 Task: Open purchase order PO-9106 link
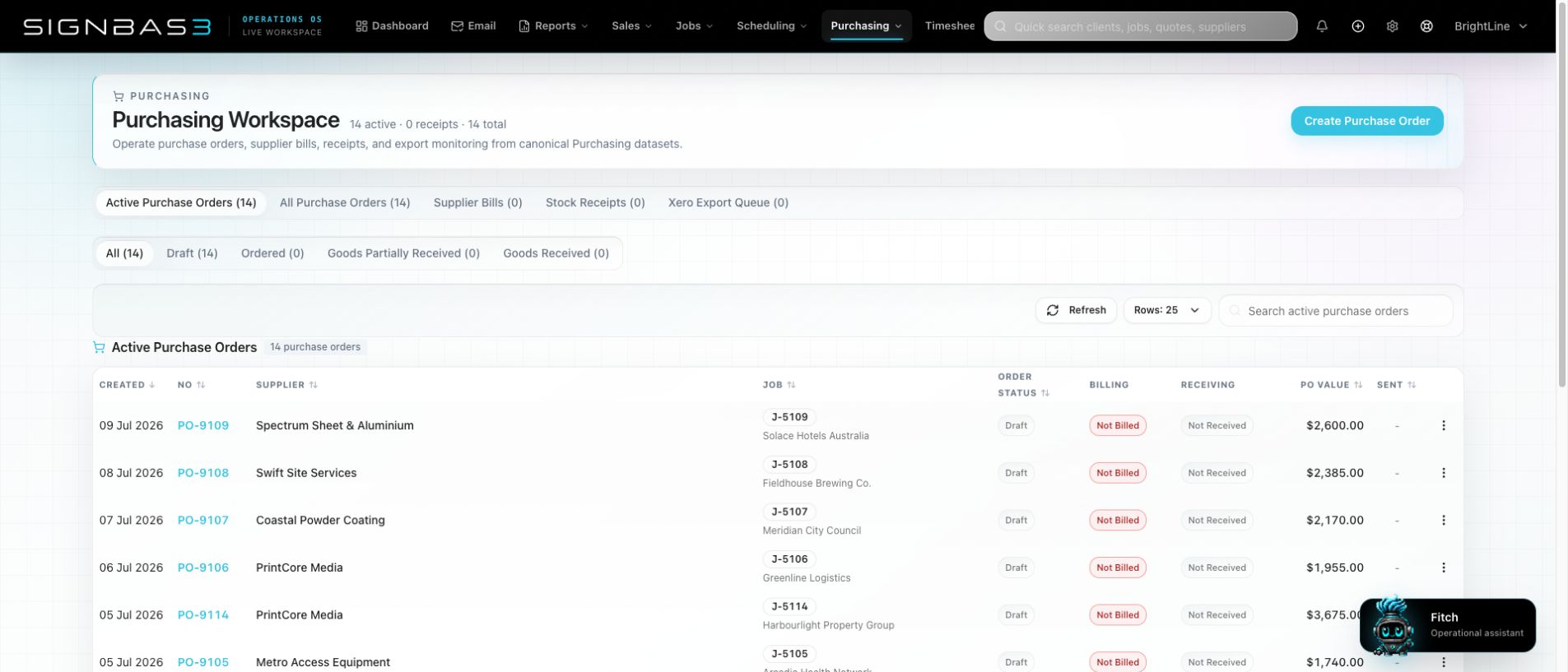coord(203,568)
